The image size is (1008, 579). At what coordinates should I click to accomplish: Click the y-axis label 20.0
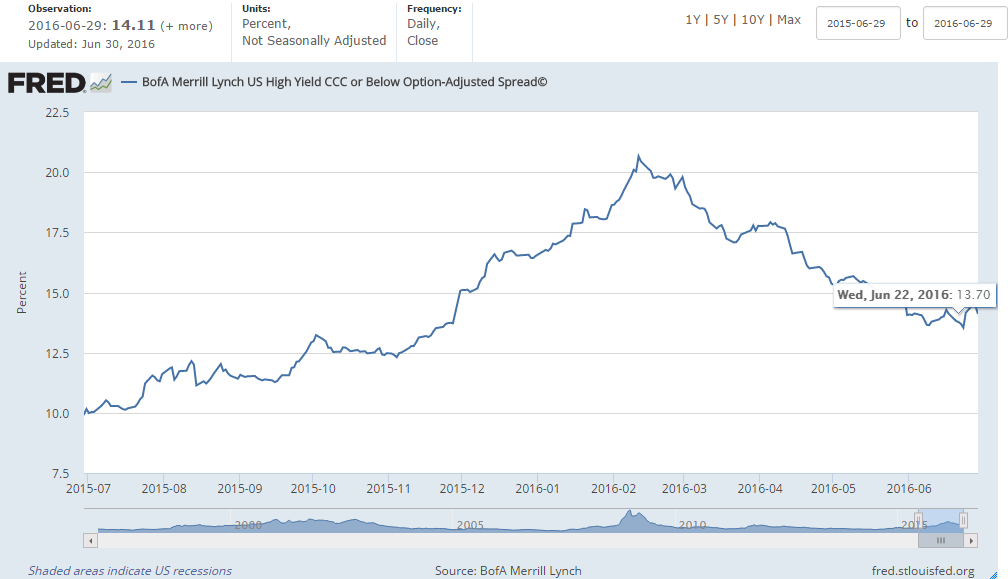coord(57,173)
